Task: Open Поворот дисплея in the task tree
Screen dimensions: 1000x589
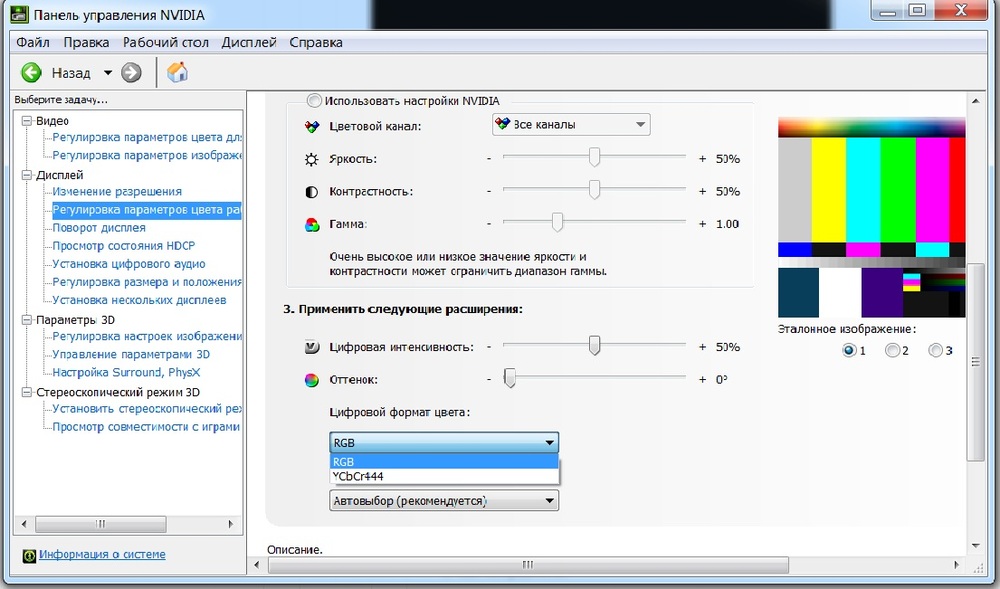Action: 99,228
